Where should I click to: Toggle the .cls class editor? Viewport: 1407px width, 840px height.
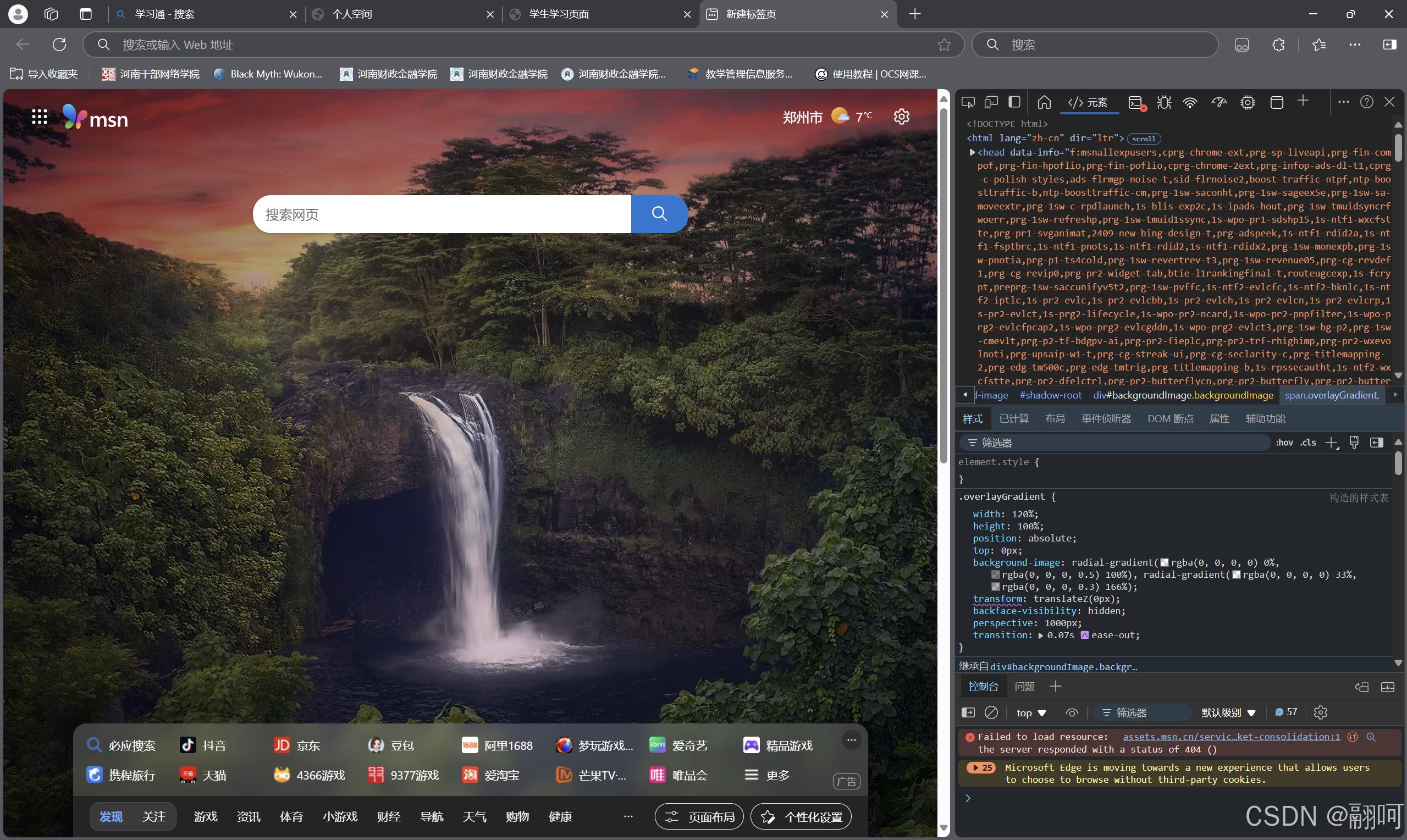click(x=1308, y=443)
